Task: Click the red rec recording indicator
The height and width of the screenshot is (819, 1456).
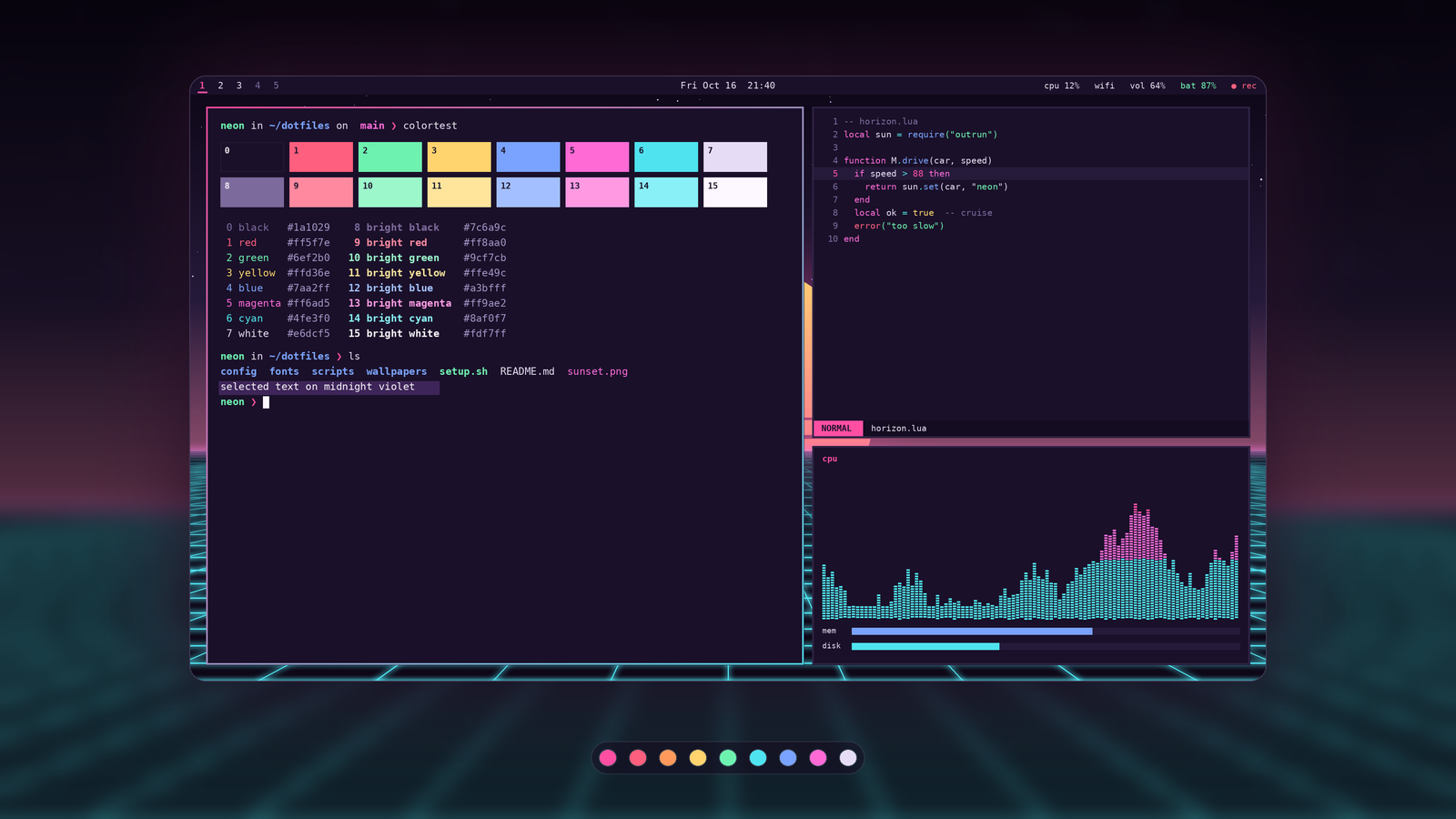Action: point(1243,86)
